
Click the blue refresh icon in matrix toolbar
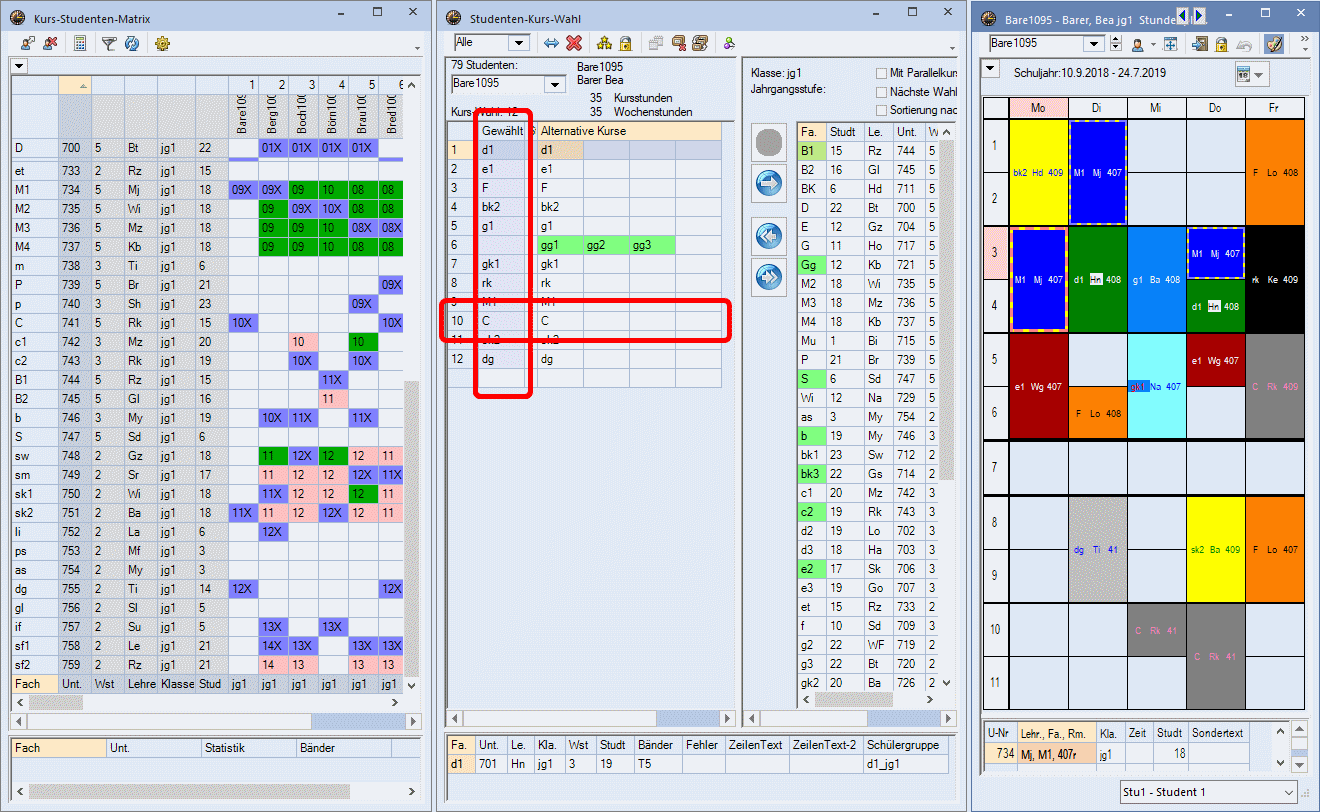[x=131, y=44]
